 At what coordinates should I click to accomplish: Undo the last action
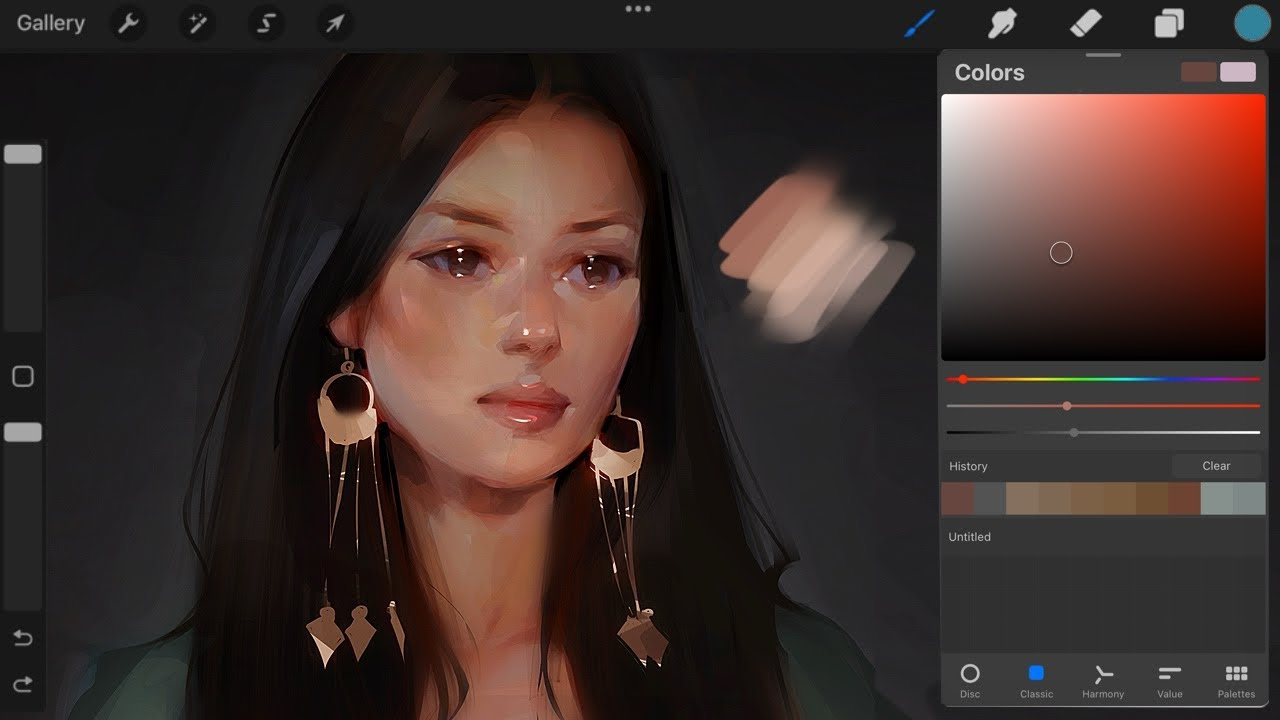(23, 637)
